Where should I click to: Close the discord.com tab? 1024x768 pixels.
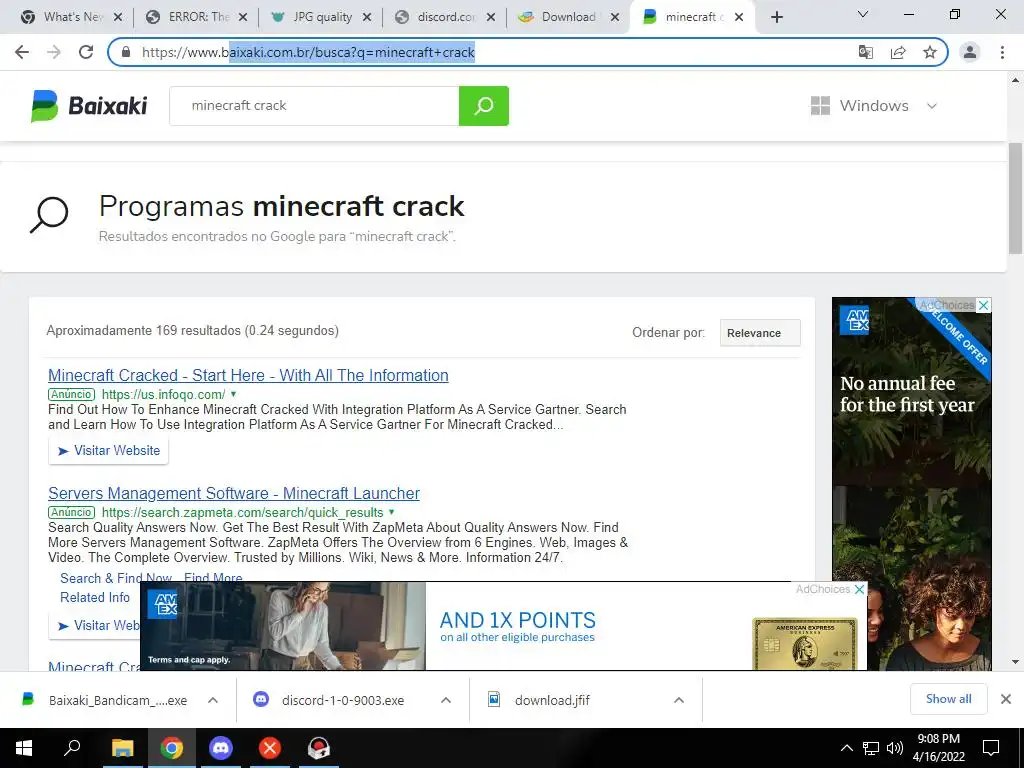click(491, 18)
